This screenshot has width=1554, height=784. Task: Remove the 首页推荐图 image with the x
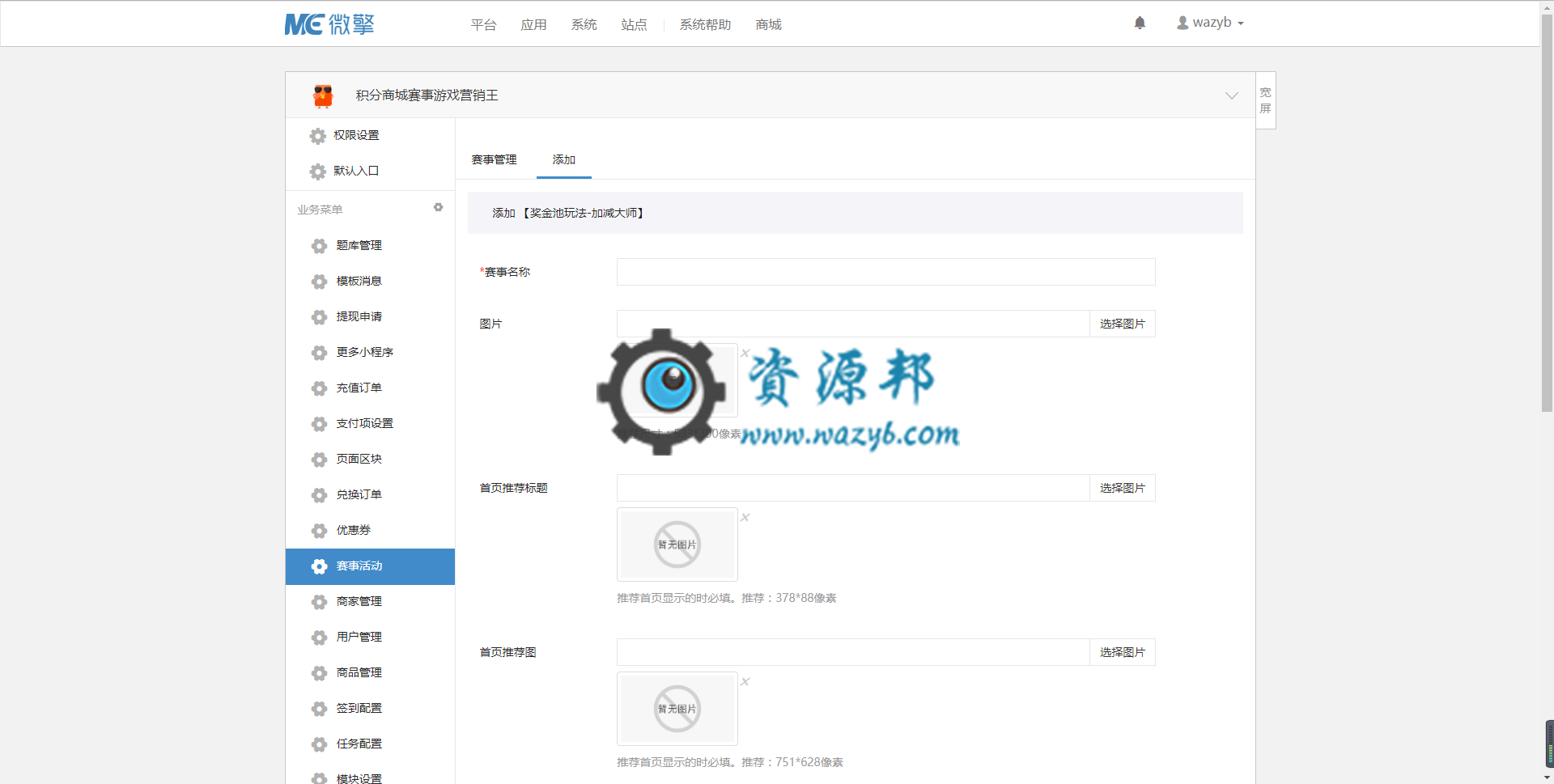(x=745, y=681)
